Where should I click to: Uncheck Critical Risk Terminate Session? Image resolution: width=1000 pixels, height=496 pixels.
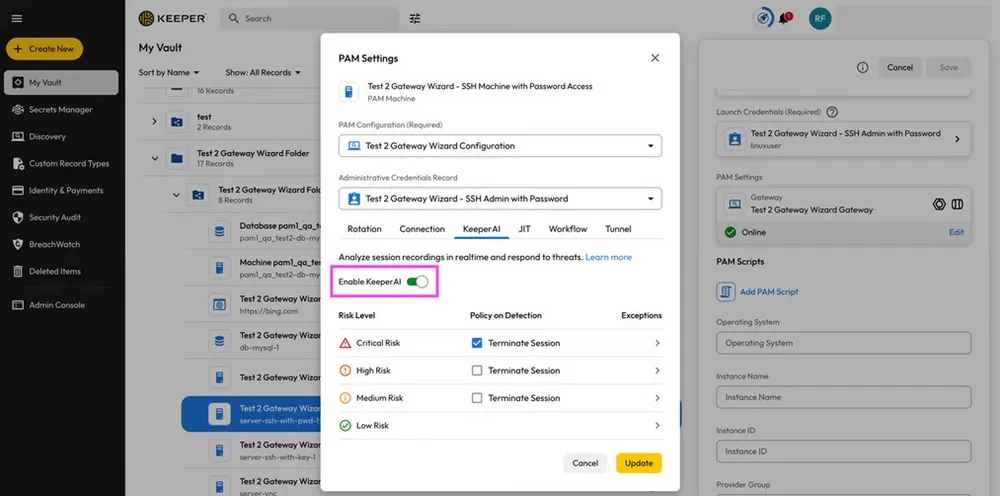click(476, 343)
